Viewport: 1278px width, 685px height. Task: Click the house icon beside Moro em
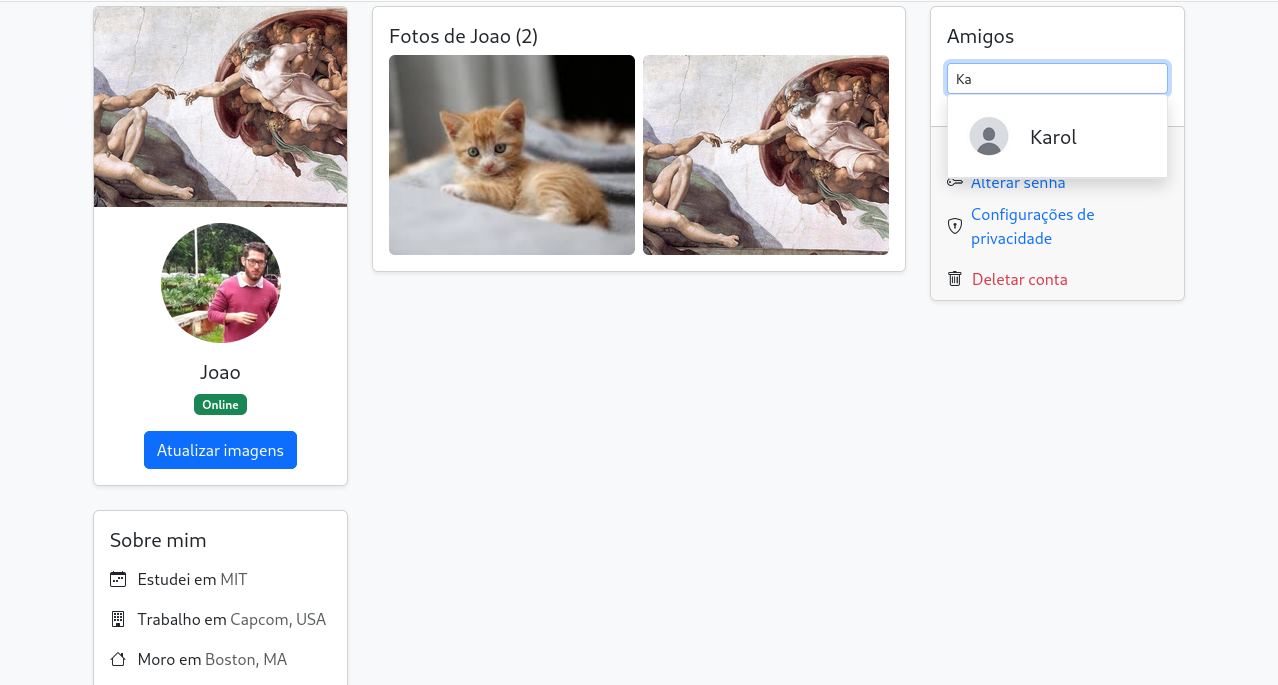(x=118, y=659)
